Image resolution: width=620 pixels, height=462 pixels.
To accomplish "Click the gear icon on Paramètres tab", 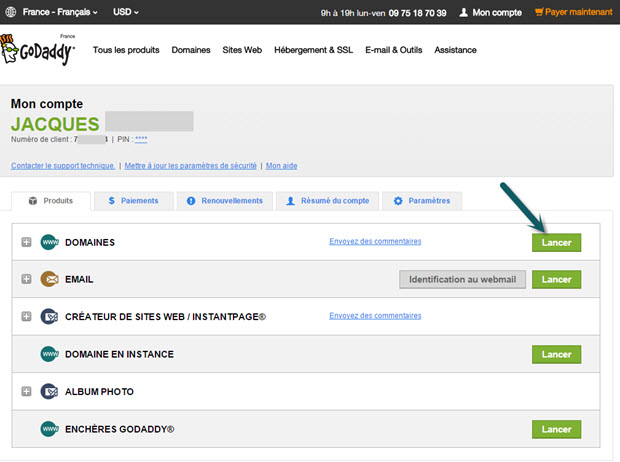I will pos(398,201).
